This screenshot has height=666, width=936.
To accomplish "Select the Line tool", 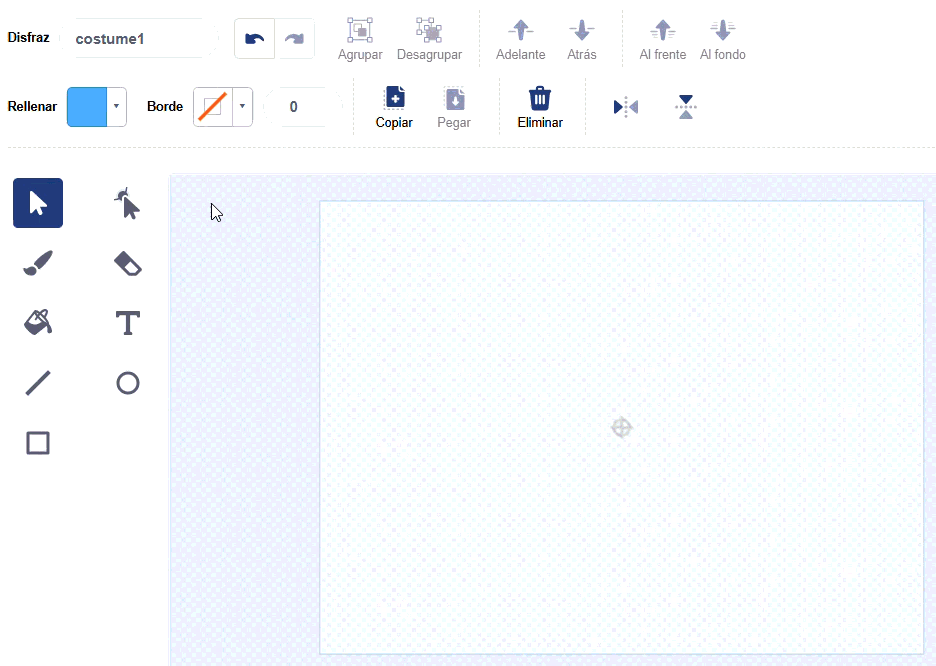I will 38,383.
